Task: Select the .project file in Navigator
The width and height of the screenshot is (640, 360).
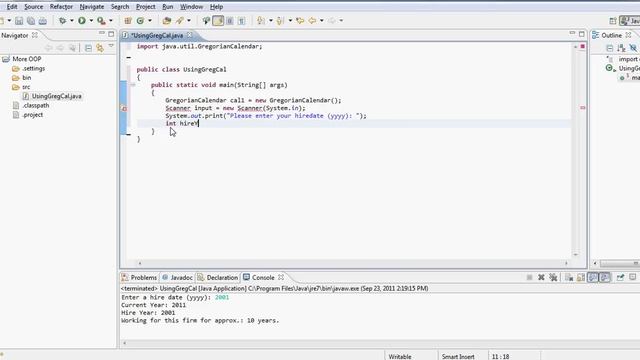Action: click(x=28, y=115)
